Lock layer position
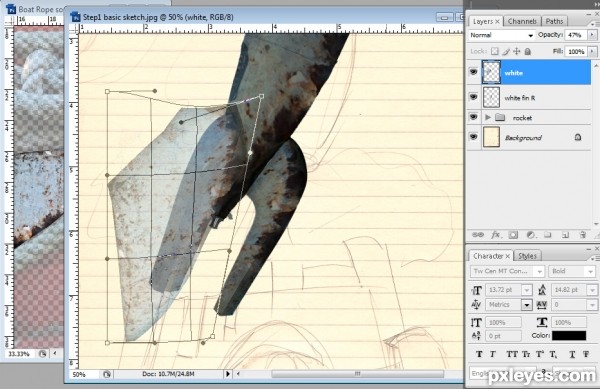 point(517,51)
